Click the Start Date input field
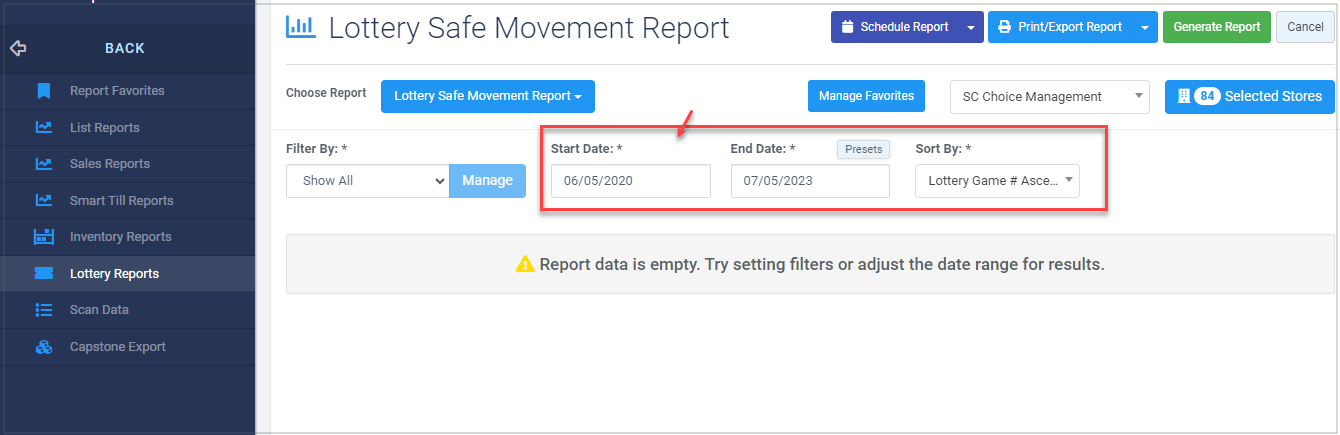The width and height of the screenshot is (1340, 435). tap(630, 181)
